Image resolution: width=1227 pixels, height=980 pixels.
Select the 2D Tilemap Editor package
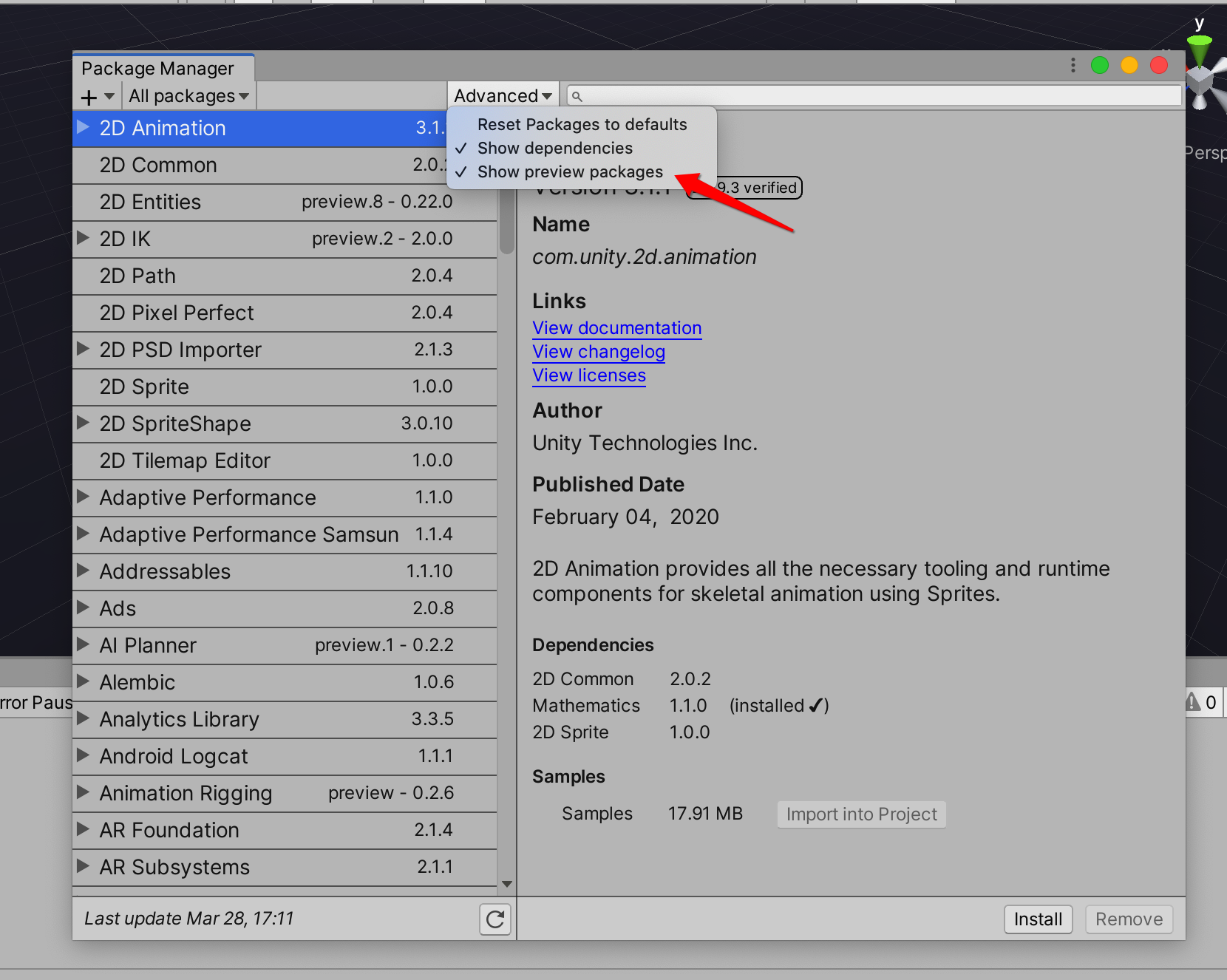coord(285,461)
